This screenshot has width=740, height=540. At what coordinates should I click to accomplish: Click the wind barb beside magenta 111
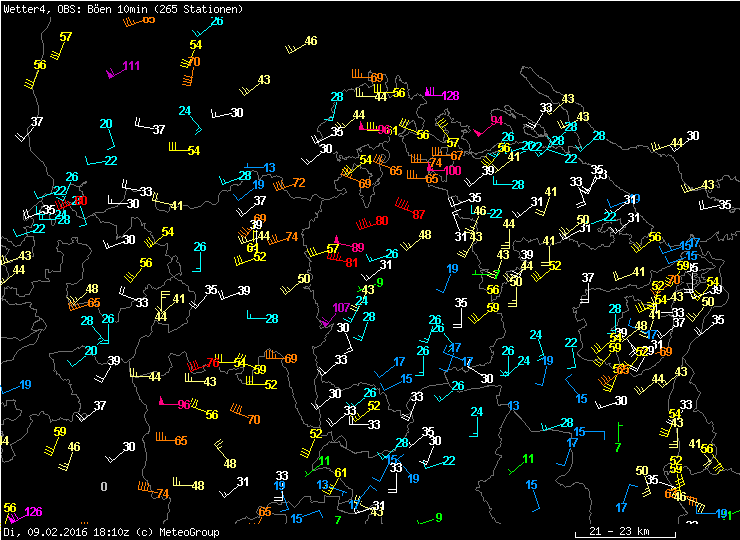tap(112, 72)
